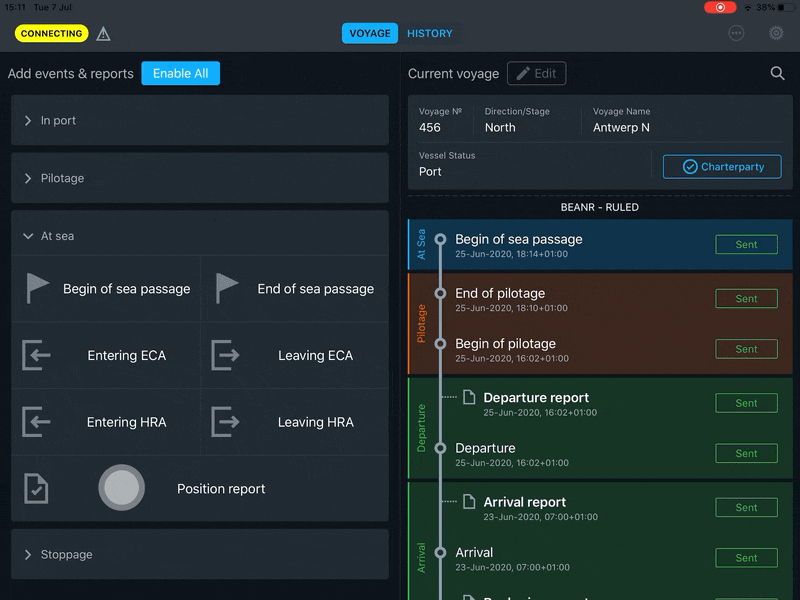Switch to the History tab
Image resolution: width=800 pixels, height=600 pixels.
point(430,33)
